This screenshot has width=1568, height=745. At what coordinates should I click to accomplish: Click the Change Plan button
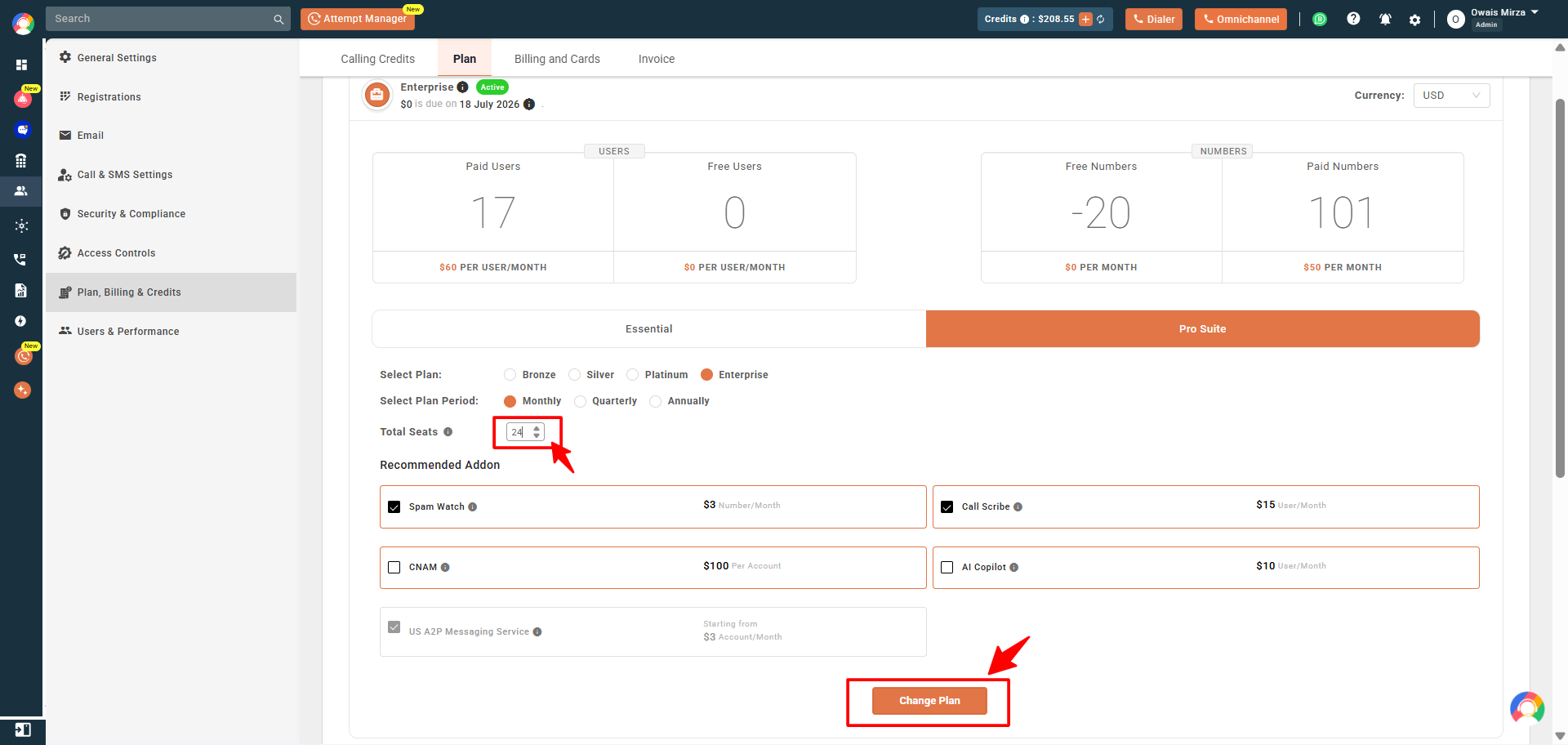(929, 701)
